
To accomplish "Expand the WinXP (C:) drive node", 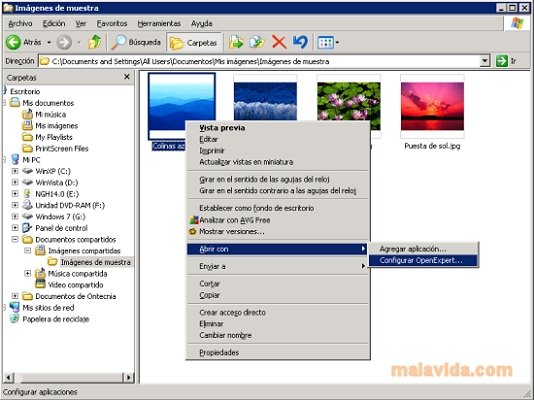I will click(15, 171).
